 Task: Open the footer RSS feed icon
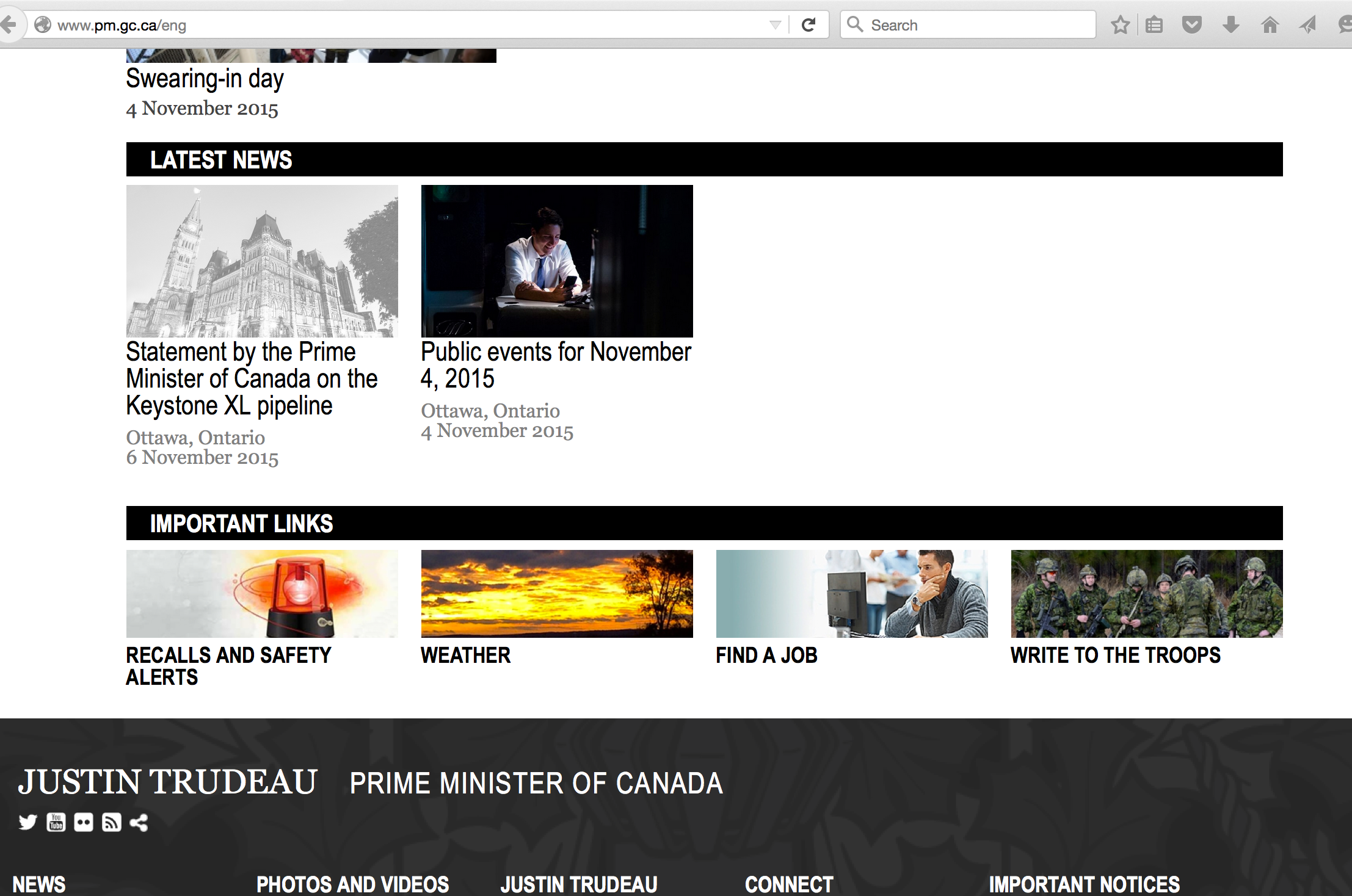(112, 822)
